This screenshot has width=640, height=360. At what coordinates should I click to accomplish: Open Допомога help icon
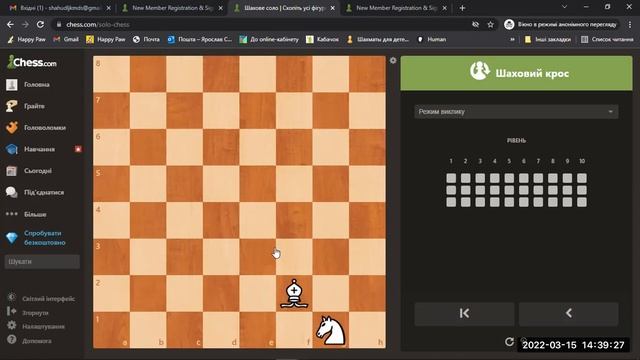11,340
